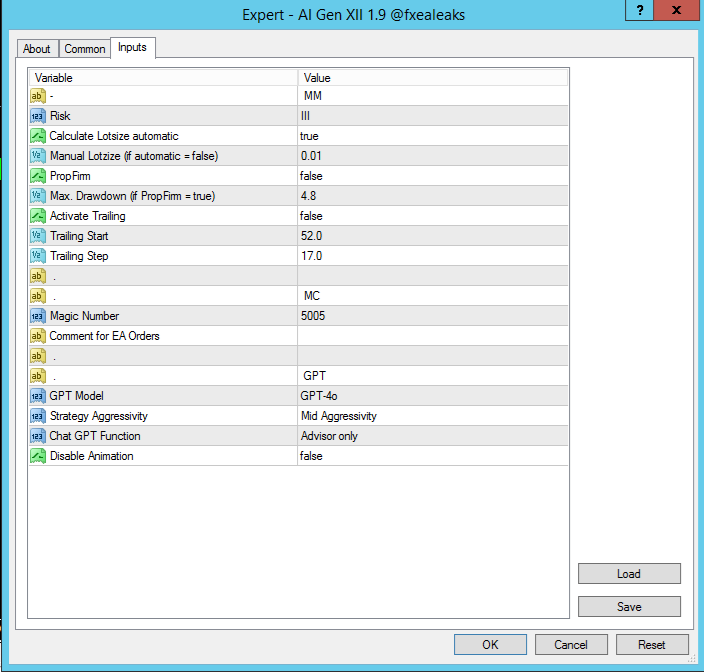
Task: Click the empty Comment for EA Orders value
Action: coord(433,336)
